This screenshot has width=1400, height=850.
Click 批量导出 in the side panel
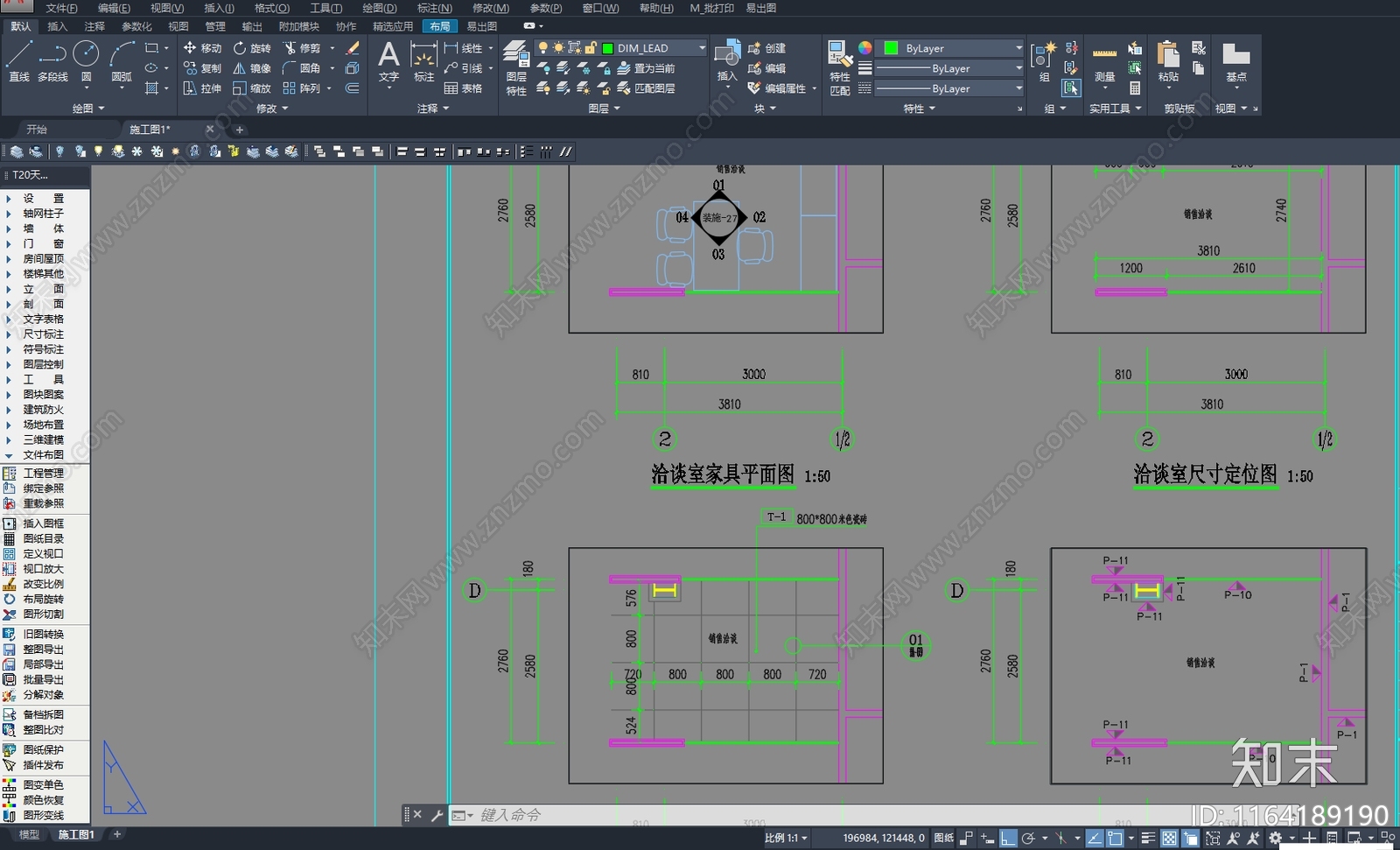(44, 680)
